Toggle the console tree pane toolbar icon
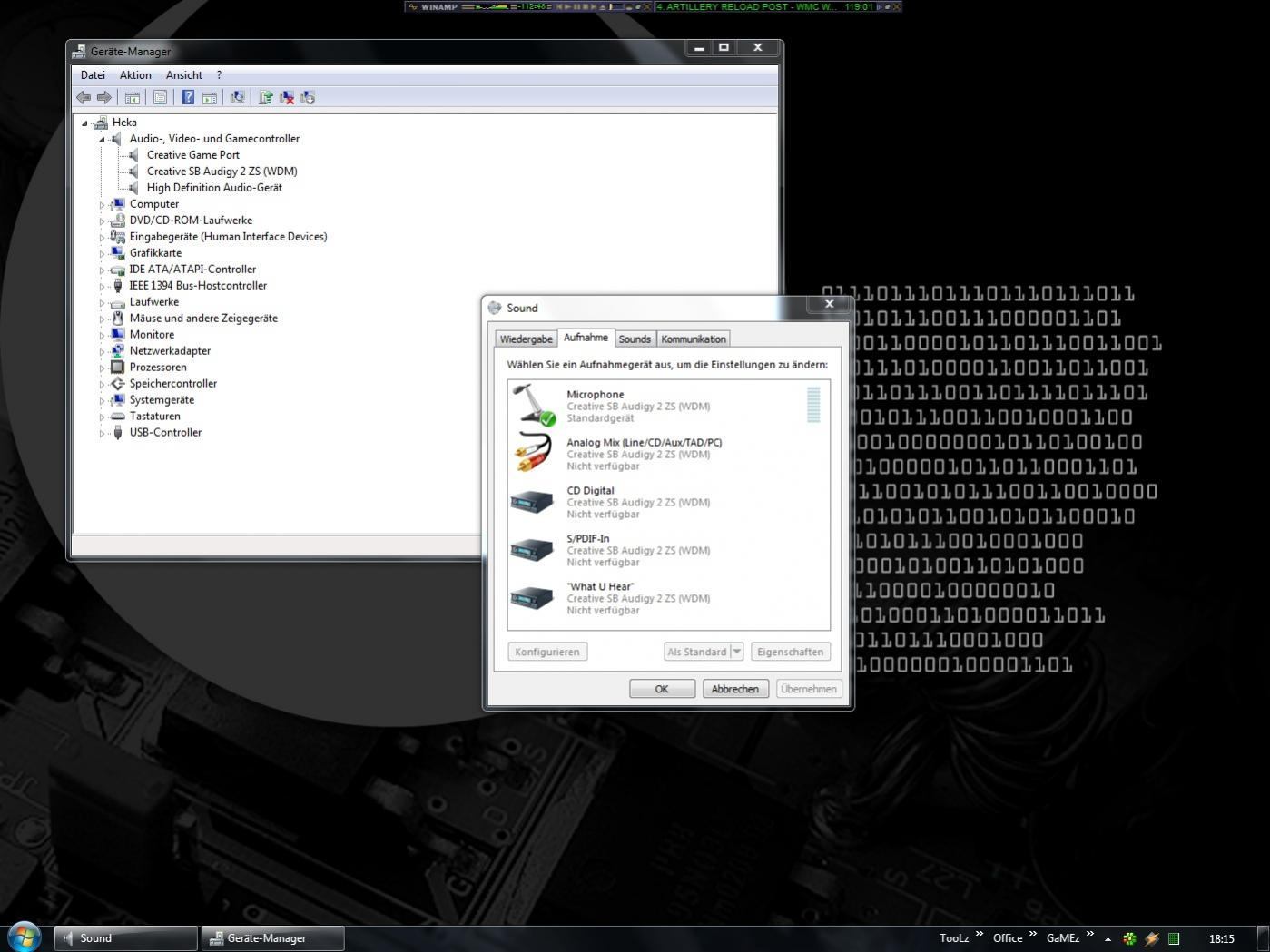 pyautogui.click(x=133, y=97)
